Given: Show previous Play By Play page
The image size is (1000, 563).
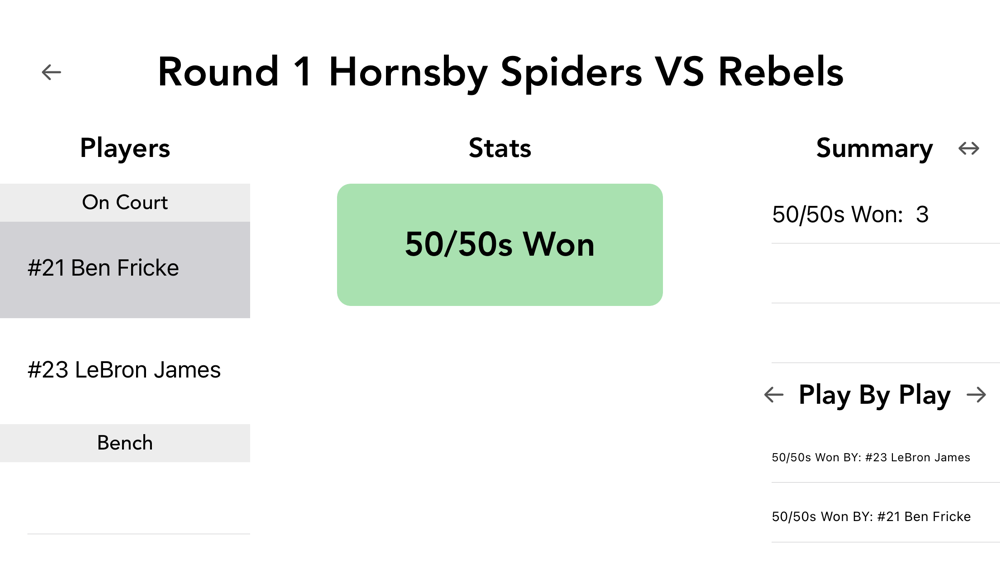Looking at the screenshot, I should 774,395.
